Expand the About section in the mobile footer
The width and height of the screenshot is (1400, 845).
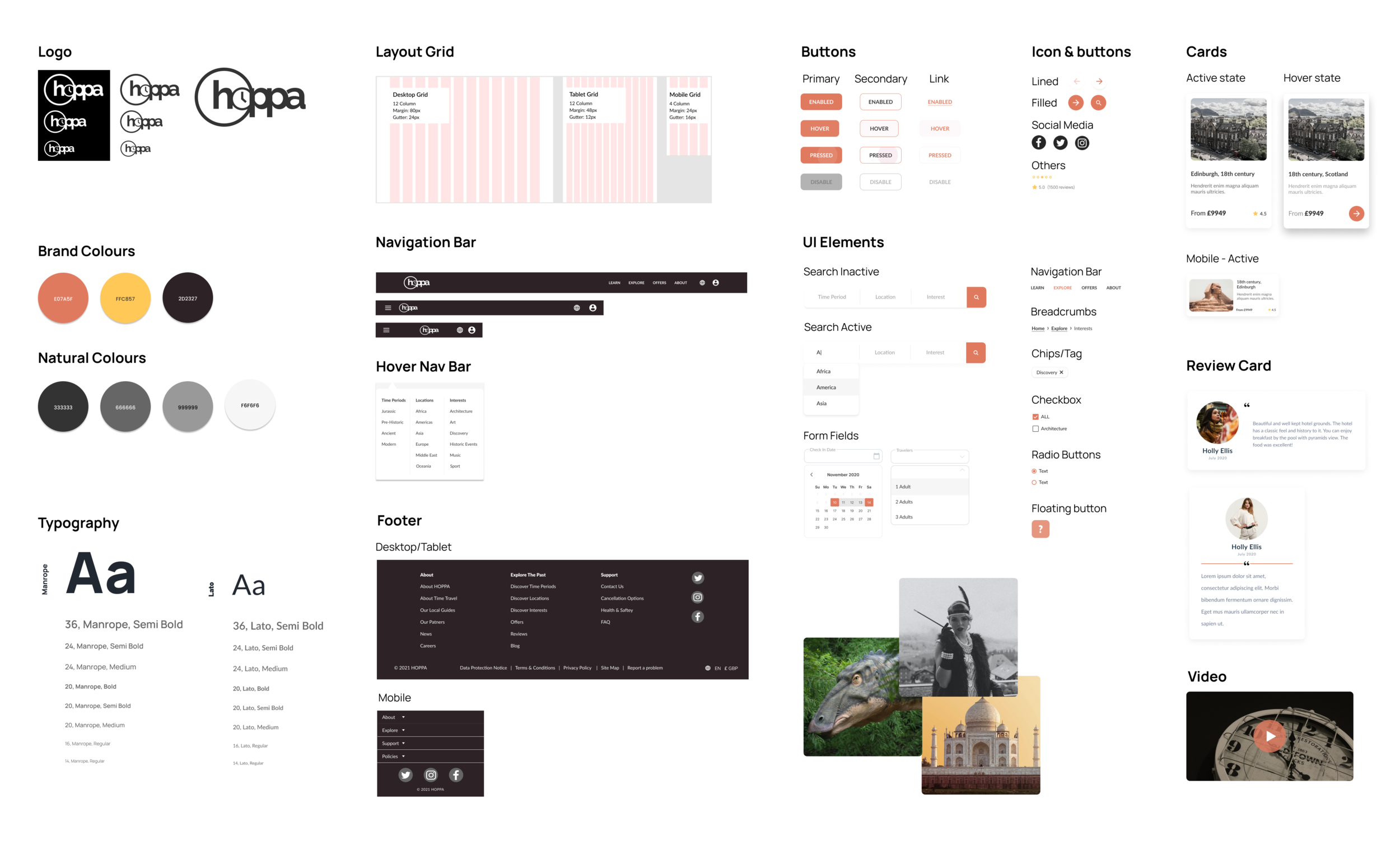tap(393, 717)
